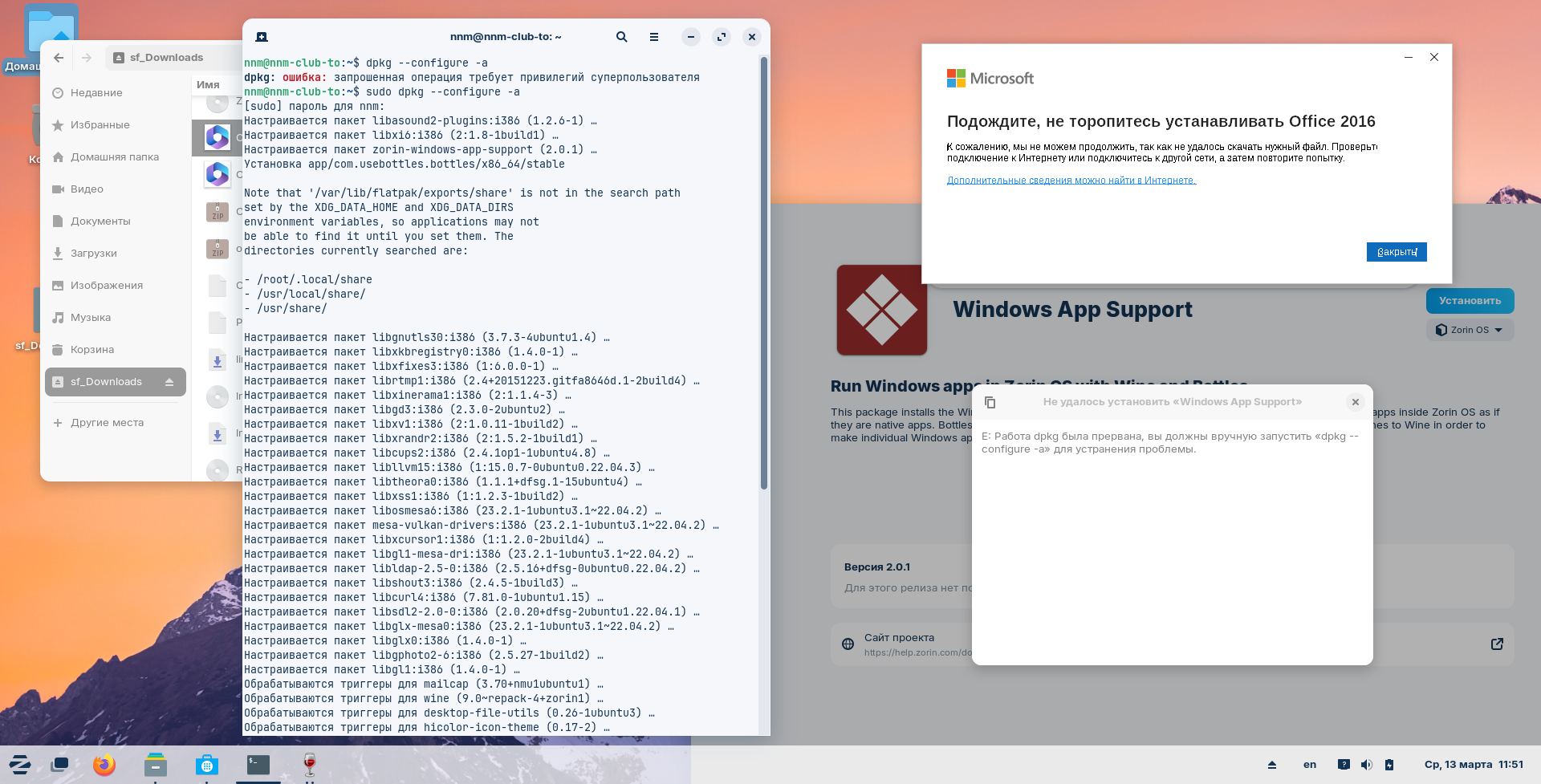
Task: Open the power indicator in system tray
Action: click(1389, 765)
